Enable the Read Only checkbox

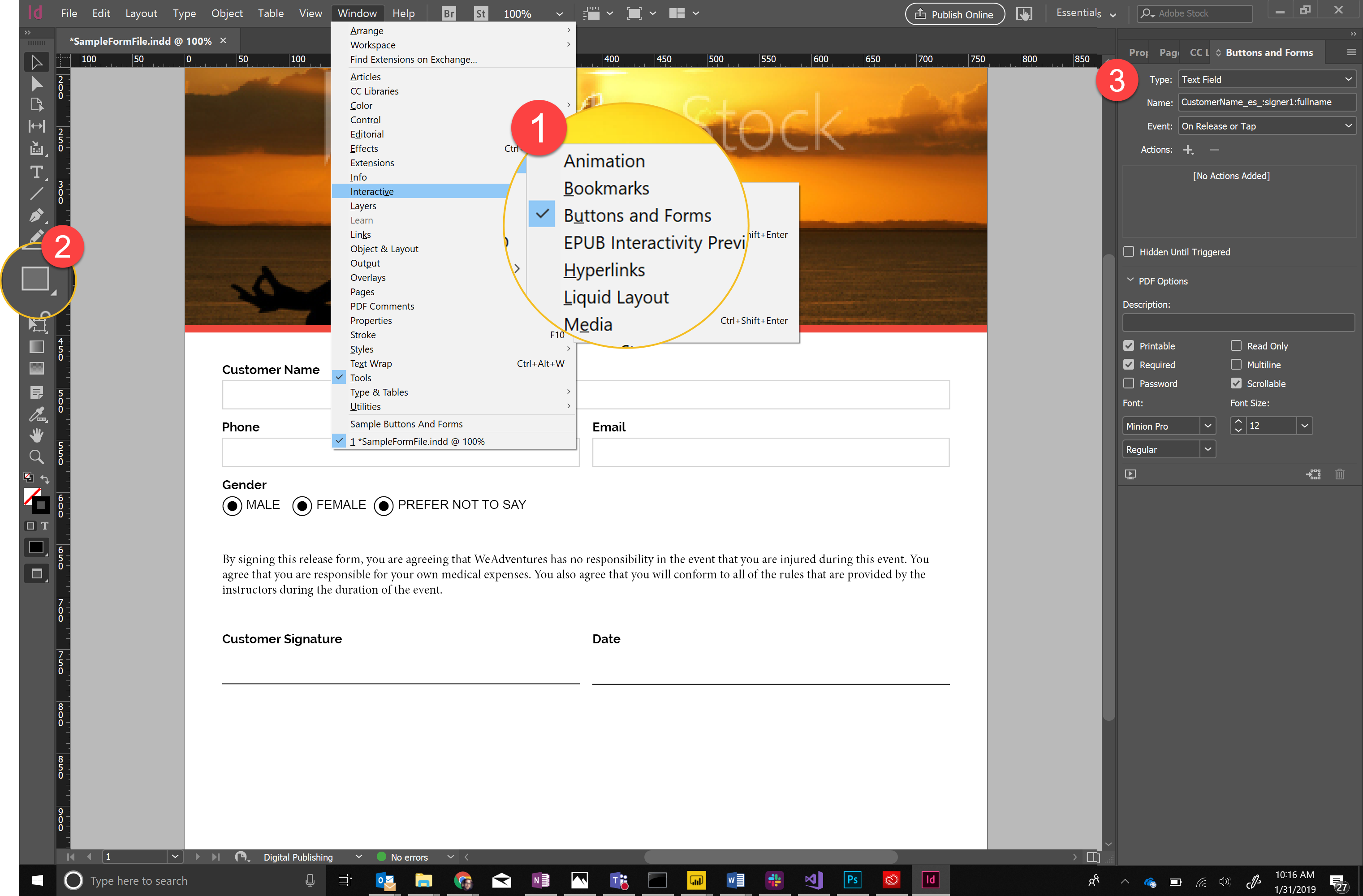[1237, 346]
